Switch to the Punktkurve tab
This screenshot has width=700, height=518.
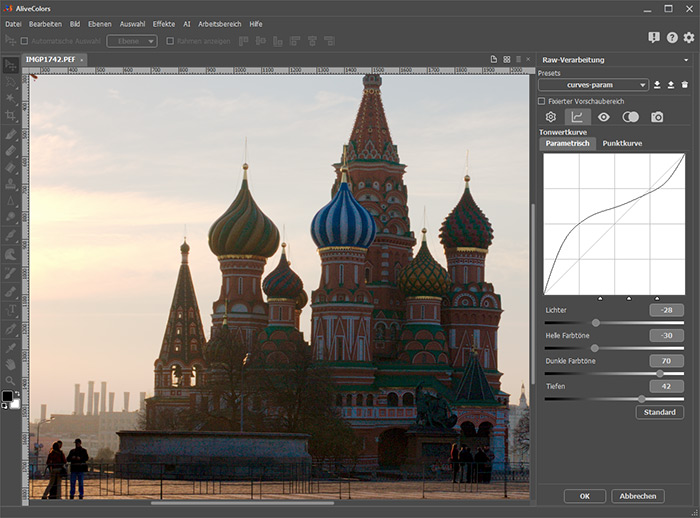pos(622,143)
